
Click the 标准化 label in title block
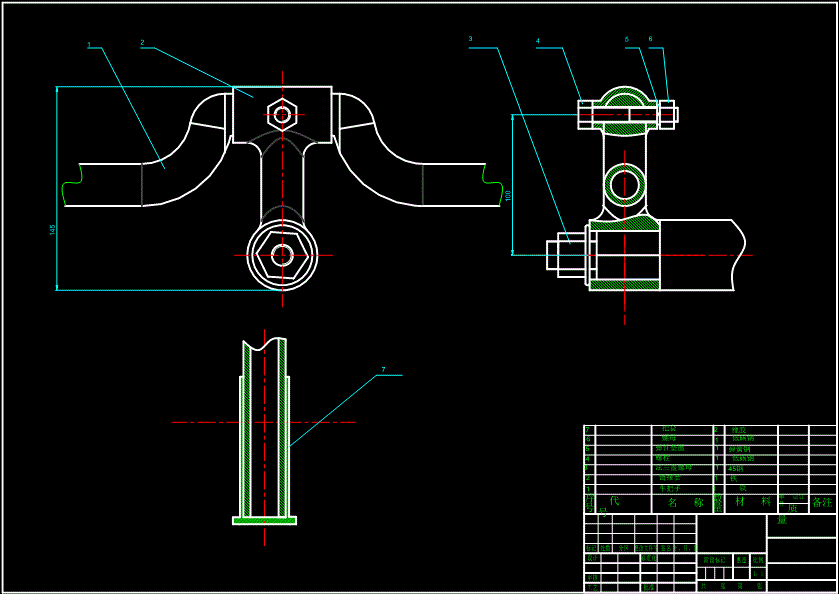[649, 558]
